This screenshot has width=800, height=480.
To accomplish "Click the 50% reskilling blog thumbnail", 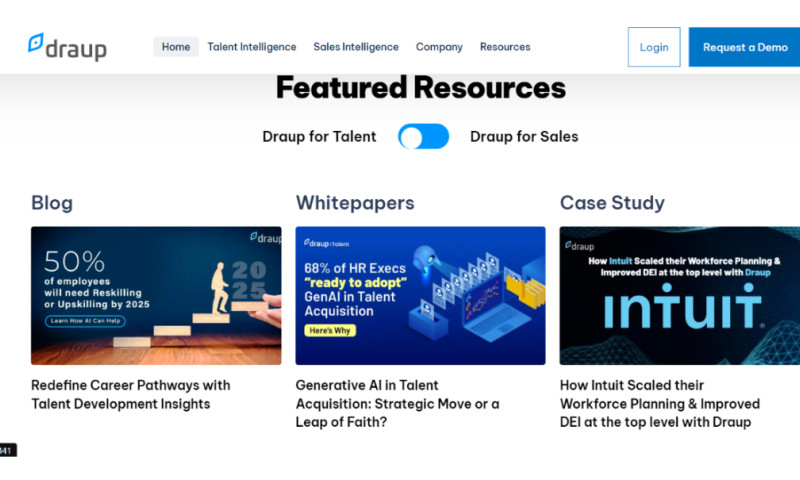I will (x=156, y=295).
